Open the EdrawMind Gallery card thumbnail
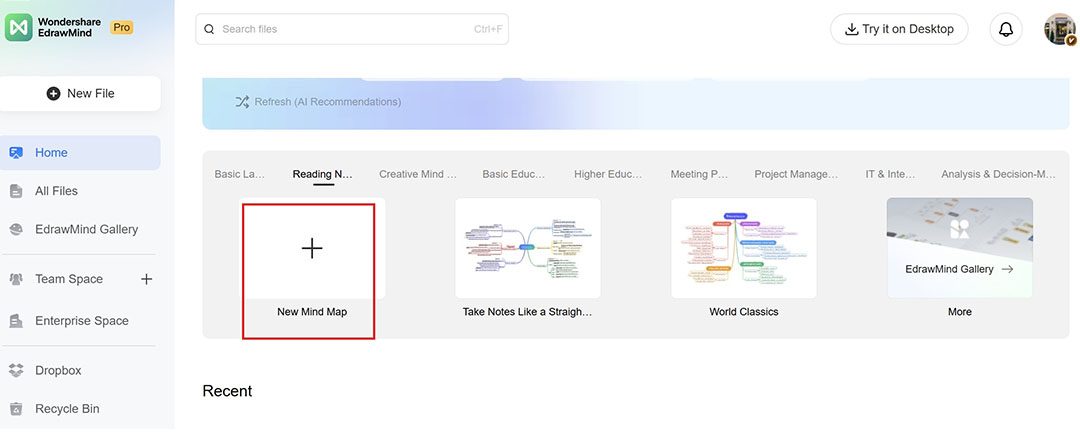The height and width of the screenshot is (443, 1080). pyautogui.click(x=959, y=249)
